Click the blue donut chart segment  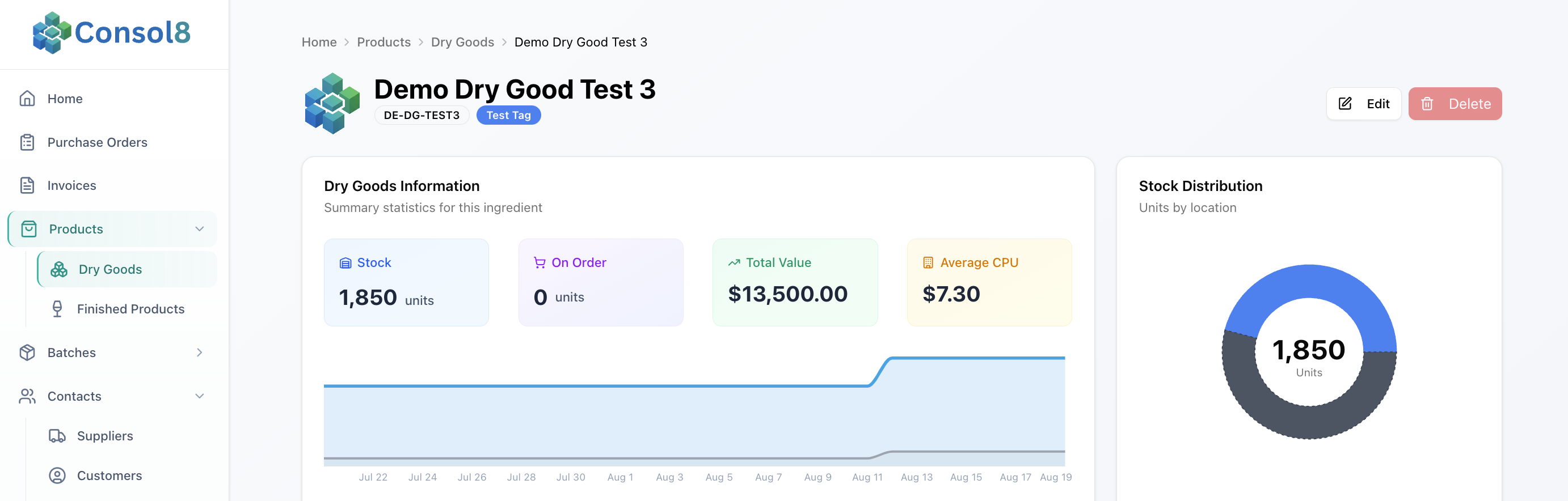coord(1309,283)
